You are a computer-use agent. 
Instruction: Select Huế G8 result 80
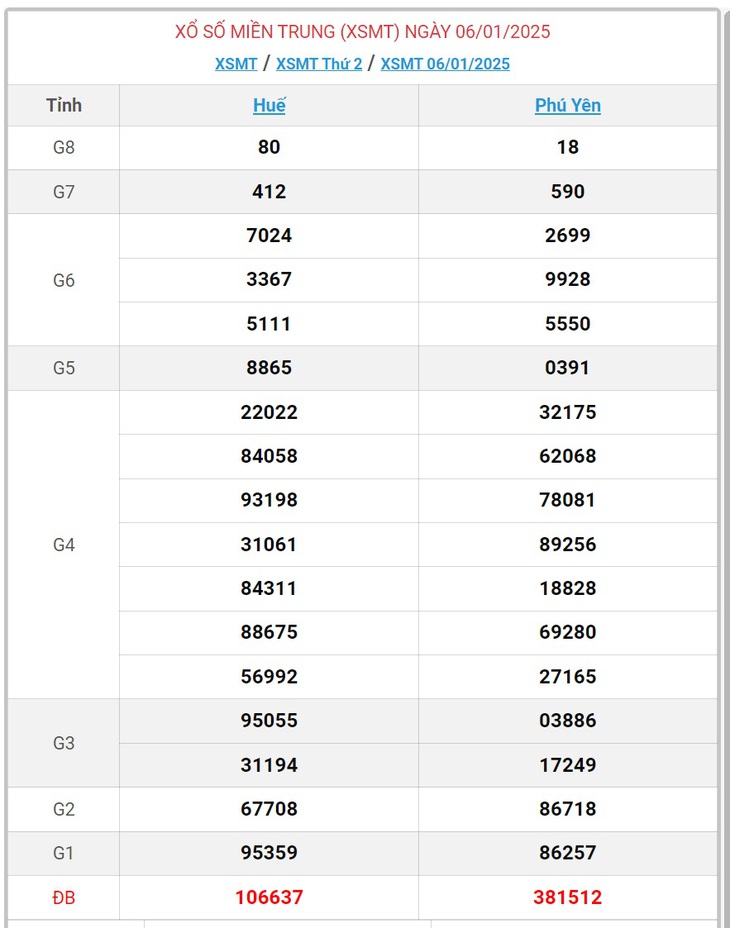click(x=269, y=147)
